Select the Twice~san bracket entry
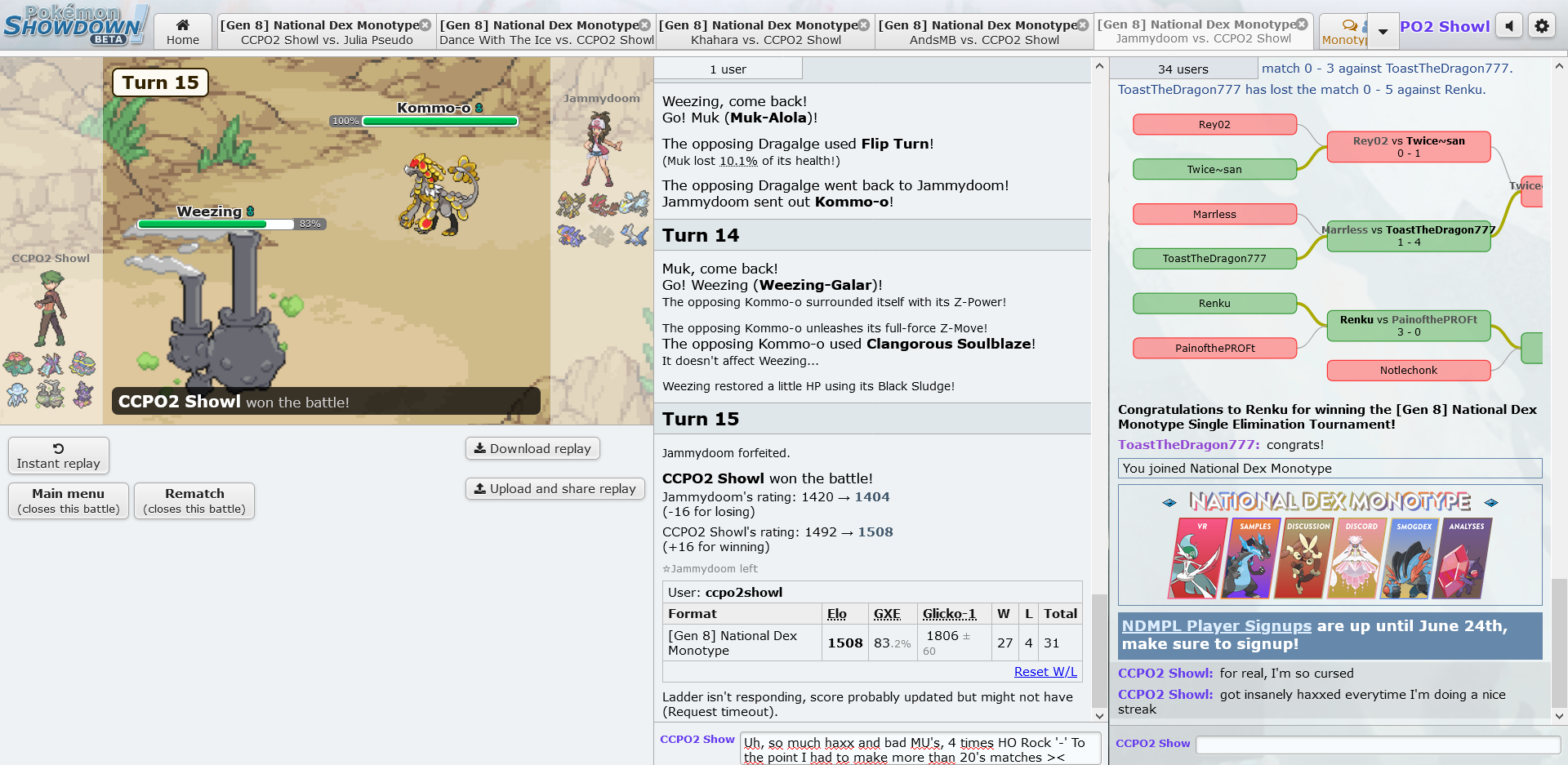The width and height of the screenshot is (1568, 765). tap(1214, 169)
